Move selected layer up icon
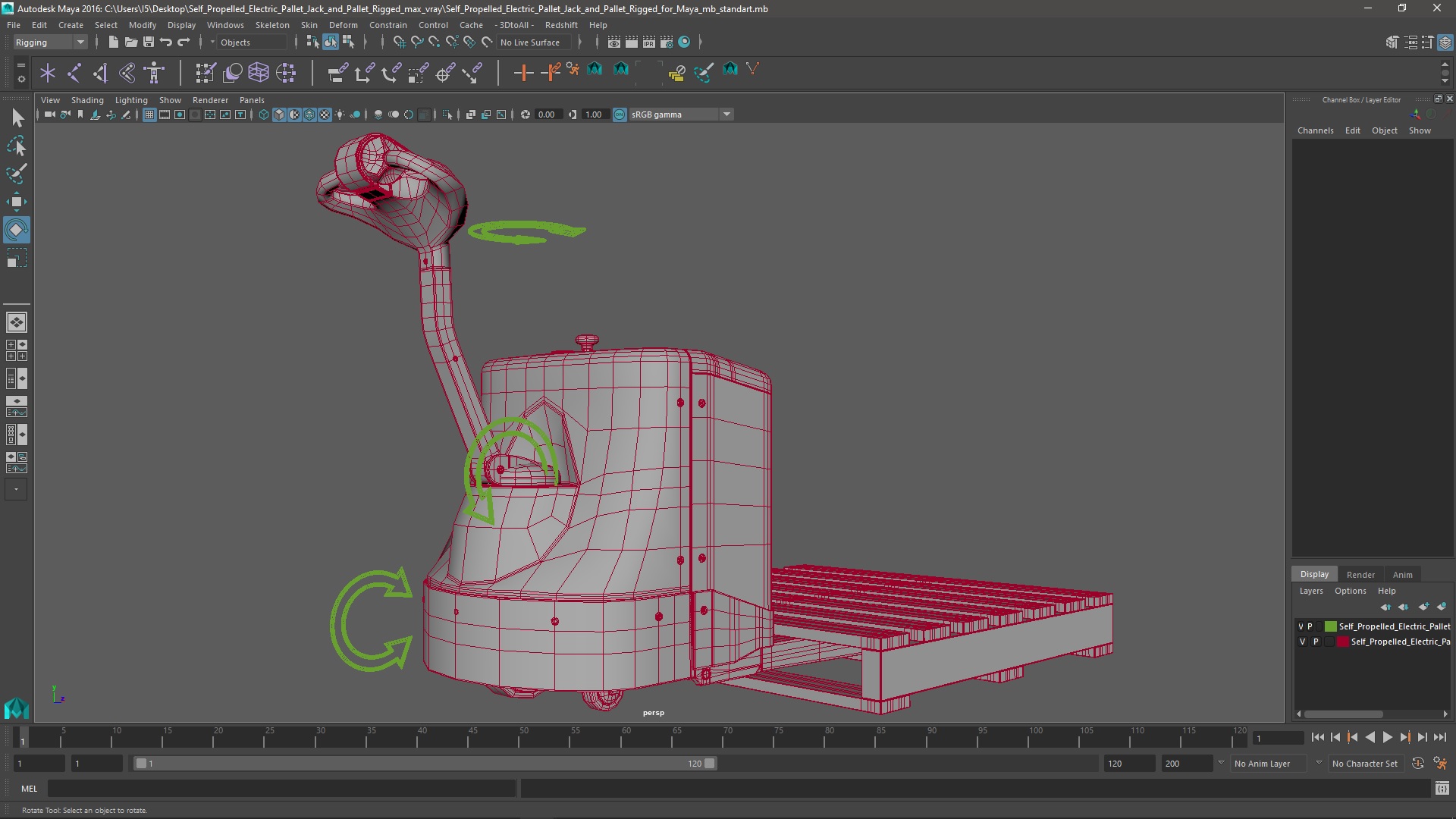This screenshot has width=1456, height=819. tap(1385, 607)
